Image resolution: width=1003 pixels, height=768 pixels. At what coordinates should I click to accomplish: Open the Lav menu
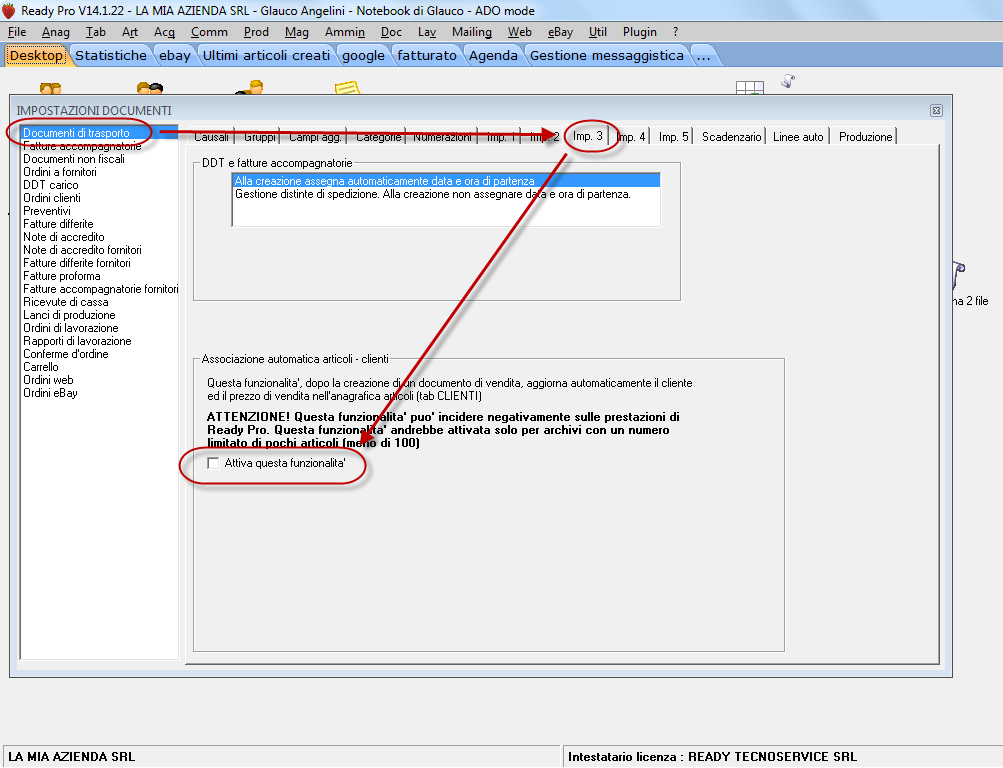pyautogui.click(x=427, y=32)
